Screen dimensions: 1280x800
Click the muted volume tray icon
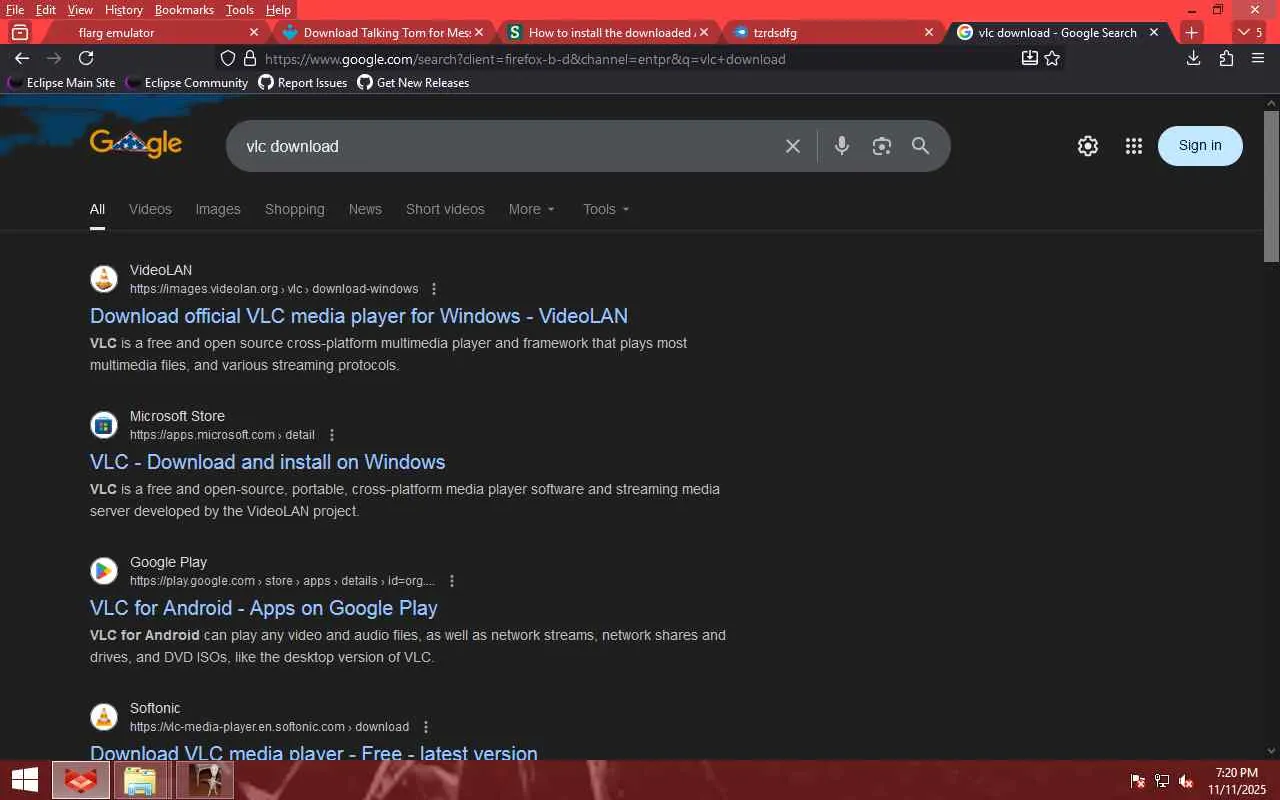(1186, 781)
